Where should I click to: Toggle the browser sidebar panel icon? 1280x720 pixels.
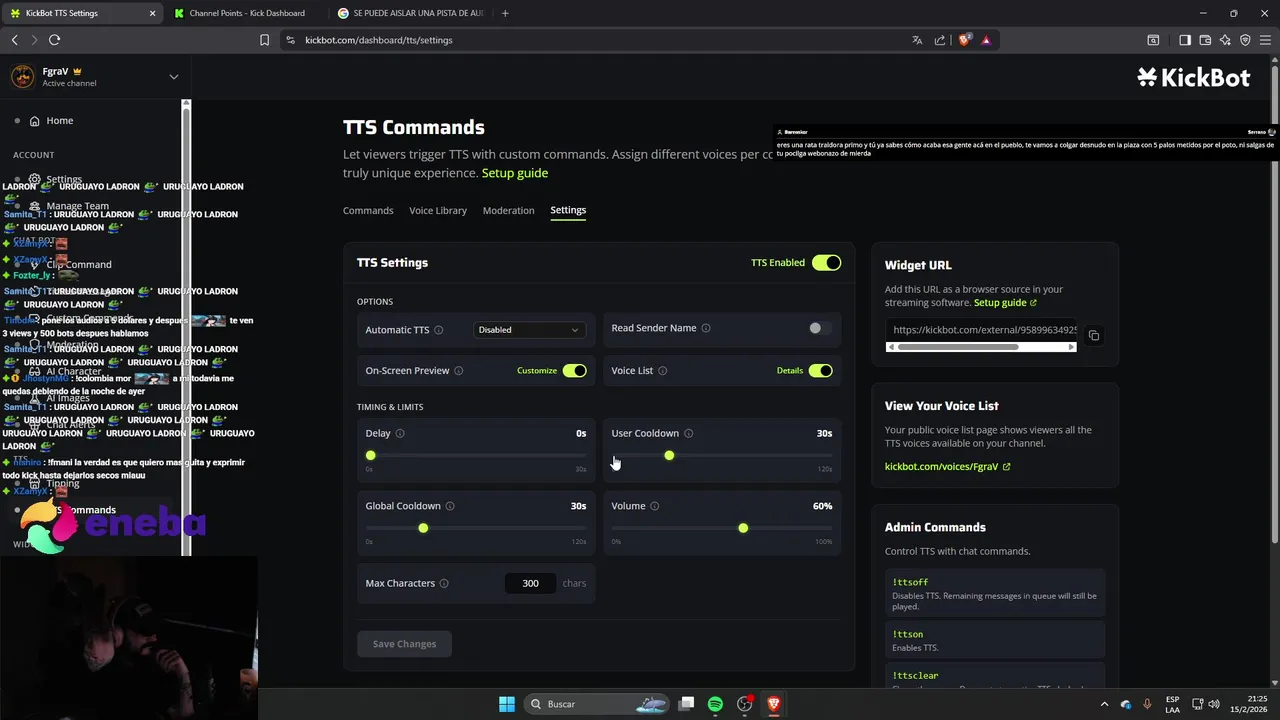[1185, 40]
